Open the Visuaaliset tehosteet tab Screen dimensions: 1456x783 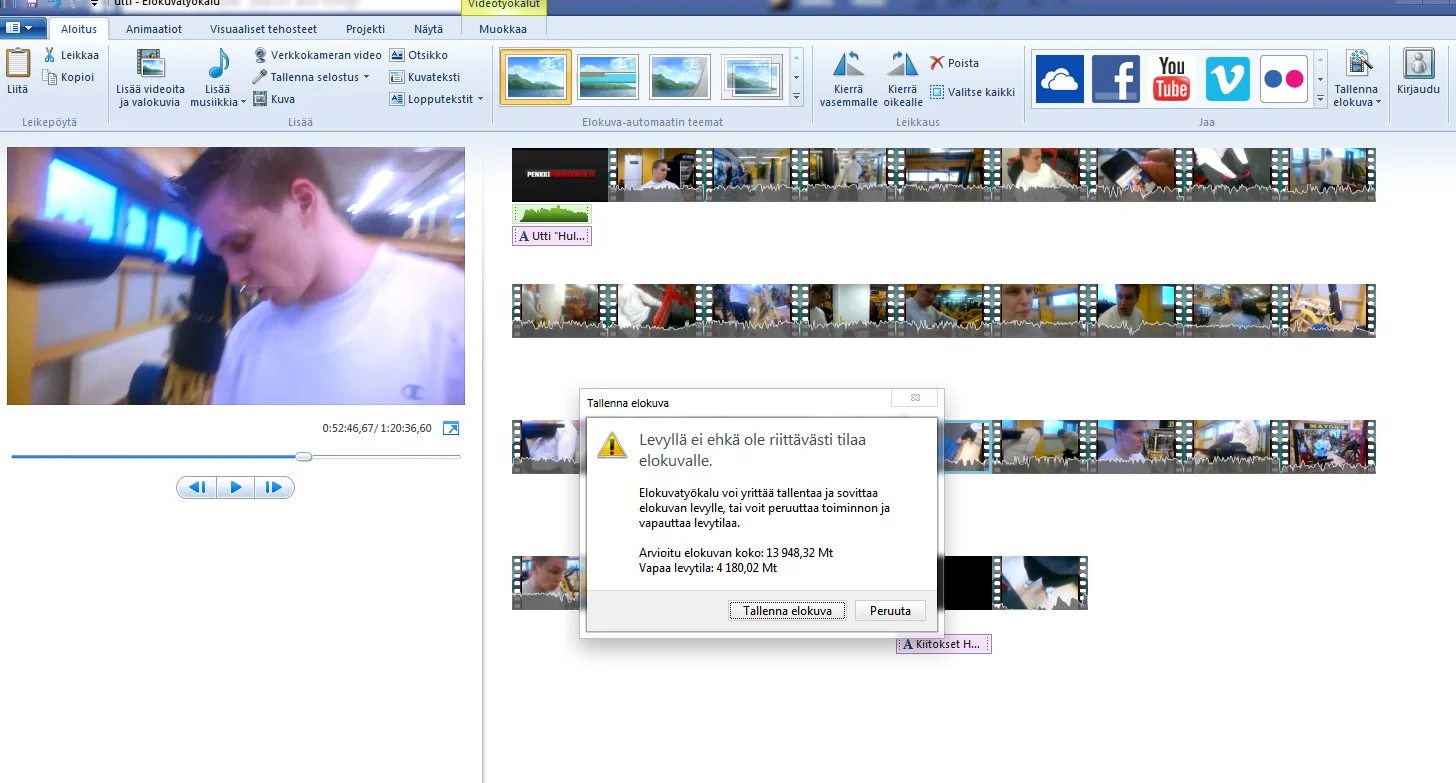click(263, 29)
